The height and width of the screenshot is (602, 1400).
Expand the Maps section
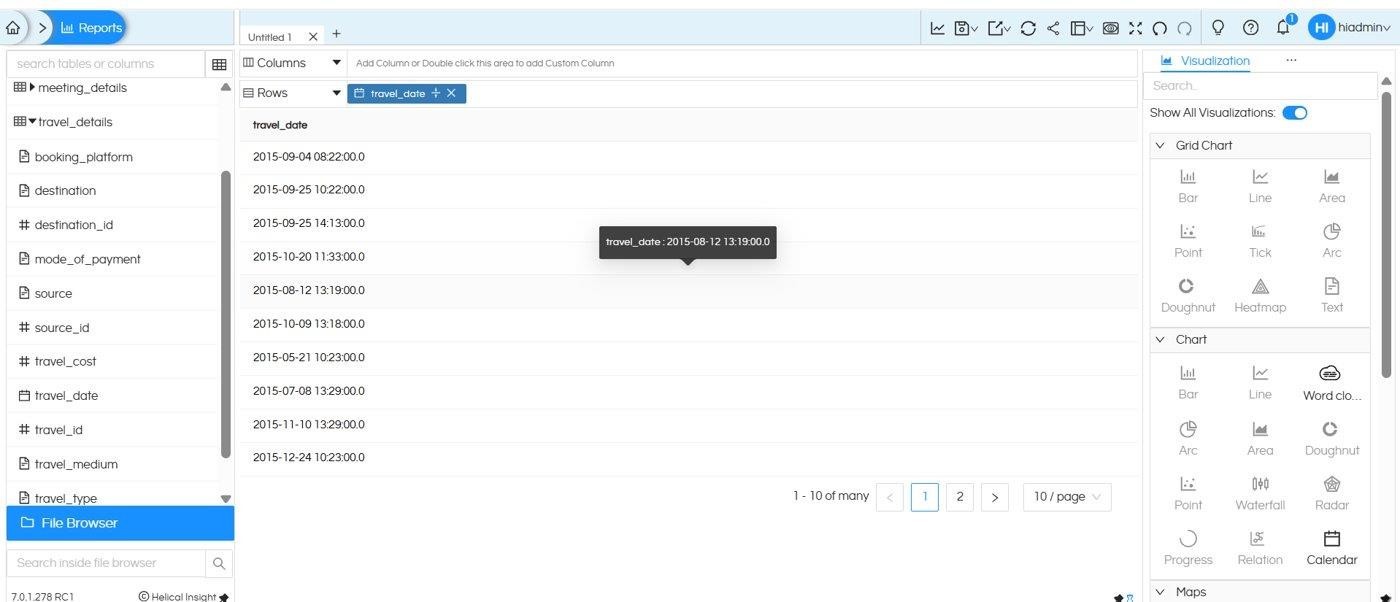pos(1160,592)
